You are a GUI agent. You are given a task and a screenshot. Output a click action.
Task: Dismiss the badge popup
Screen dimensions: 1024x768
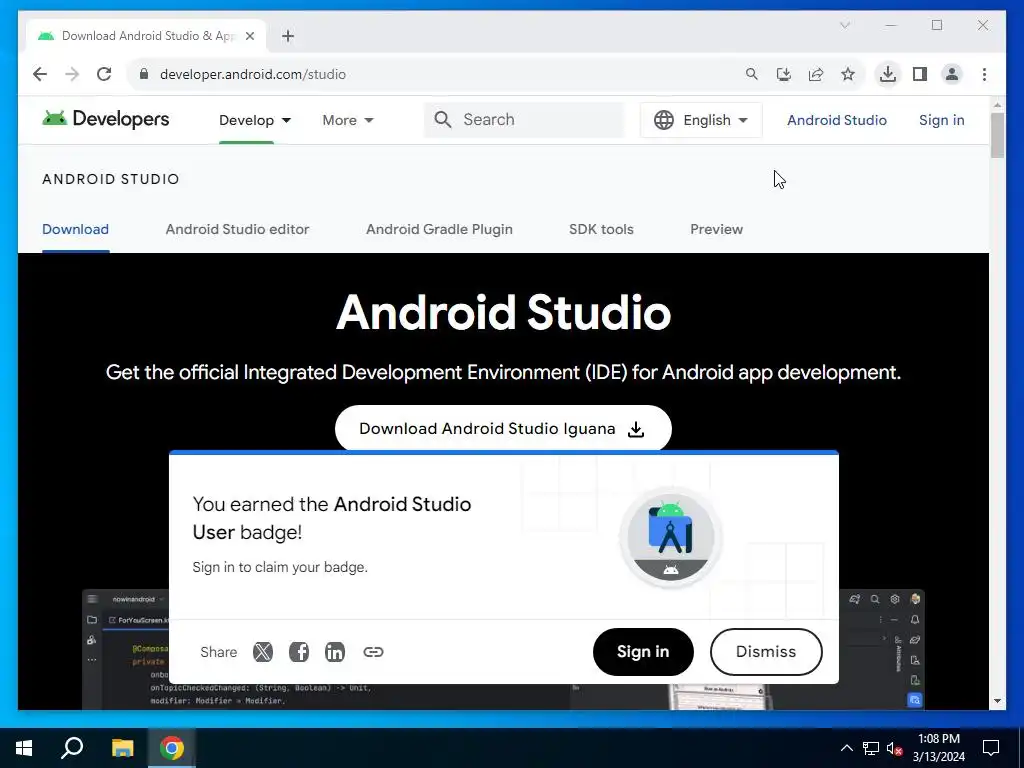(x=766, y=652)
